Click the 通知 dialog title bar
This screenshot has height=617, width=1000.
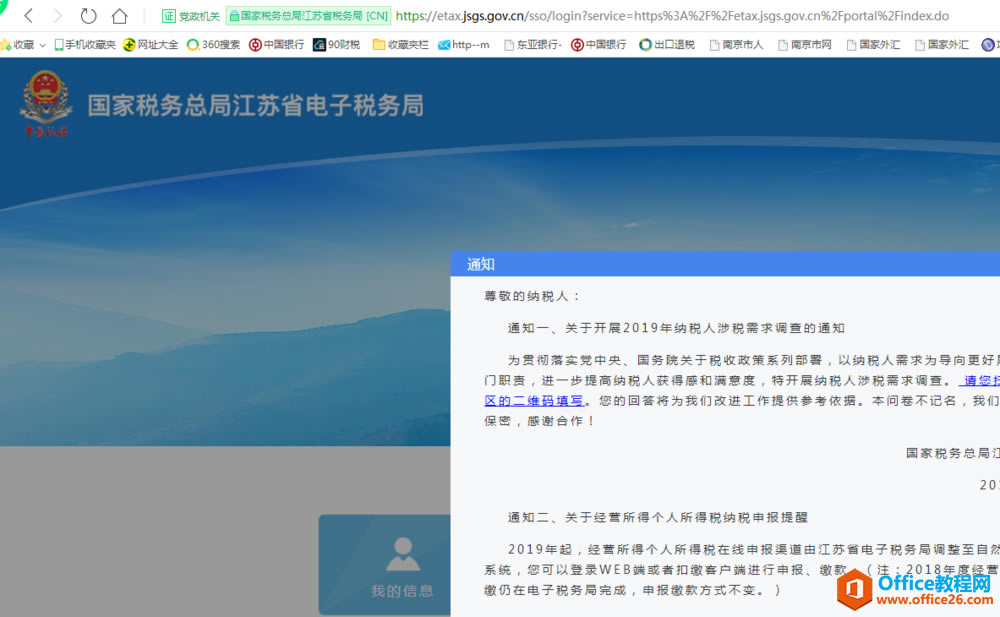pos(725,264)
